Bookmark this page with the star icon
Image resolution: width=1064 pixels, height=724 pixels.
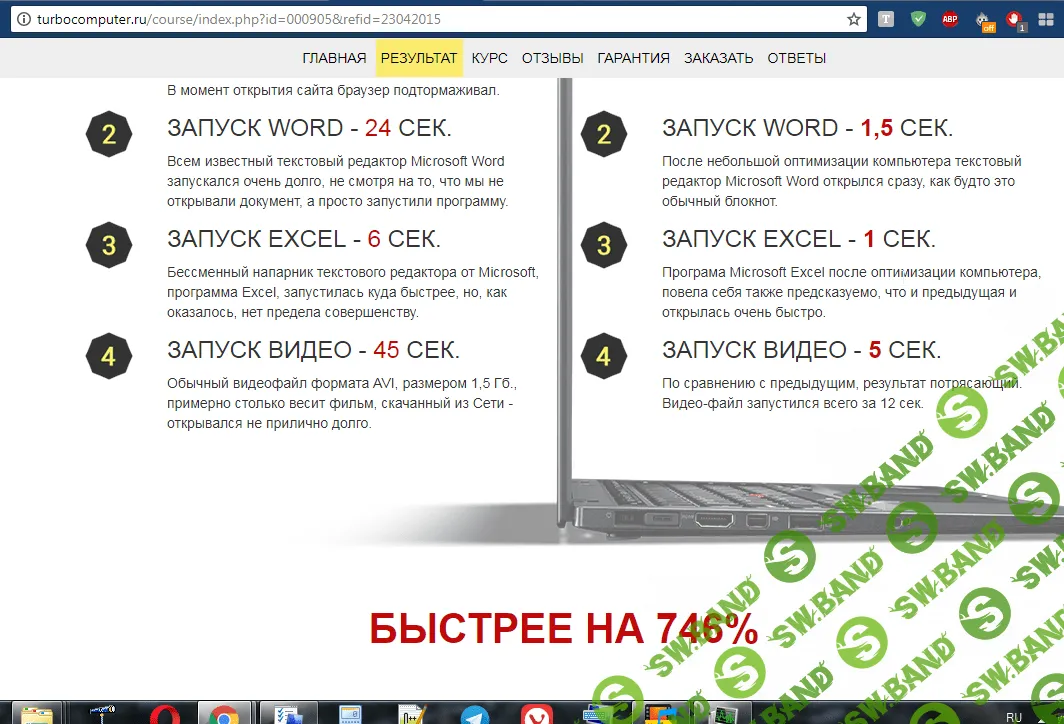coord(854,19)
